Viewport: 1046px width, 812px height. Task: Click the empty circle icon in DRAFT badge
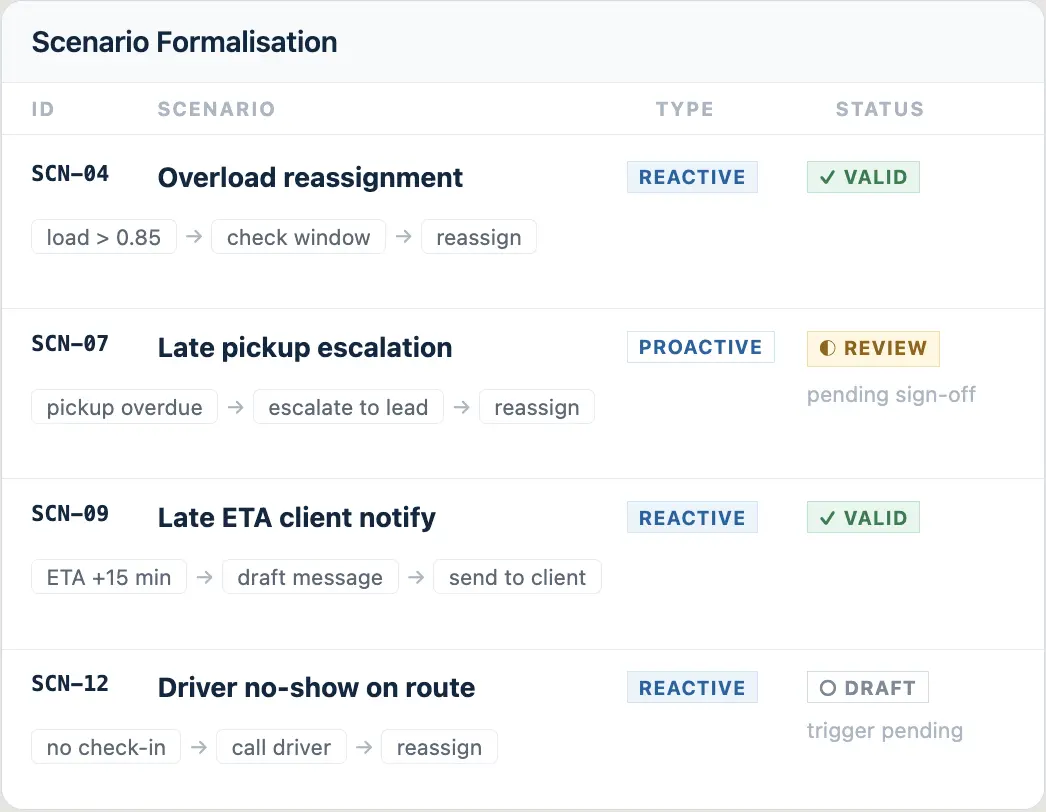pyautogui.click(x=827, y=688)
